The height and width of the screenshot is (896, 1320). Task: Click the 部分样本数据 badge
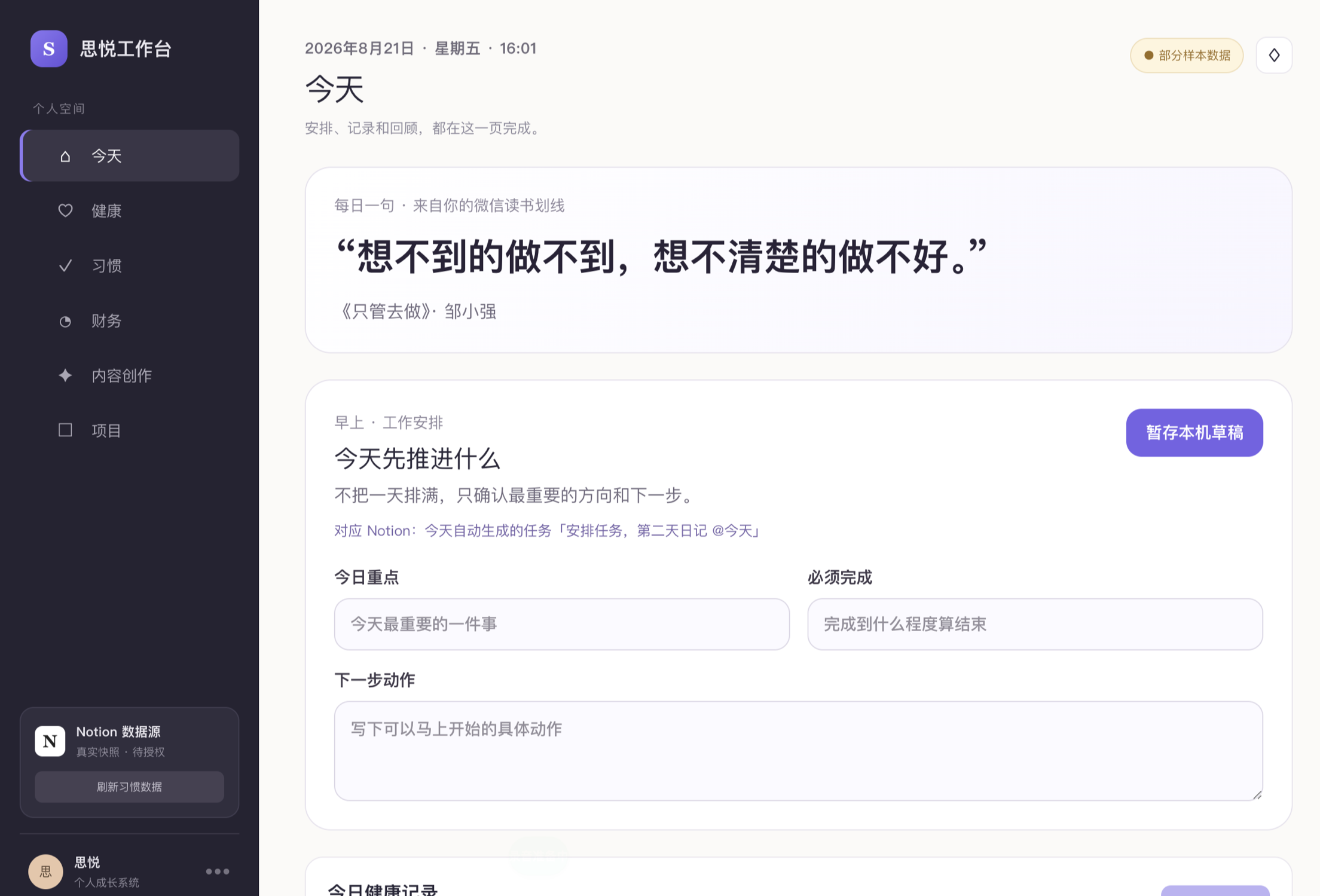(1187, 56)
